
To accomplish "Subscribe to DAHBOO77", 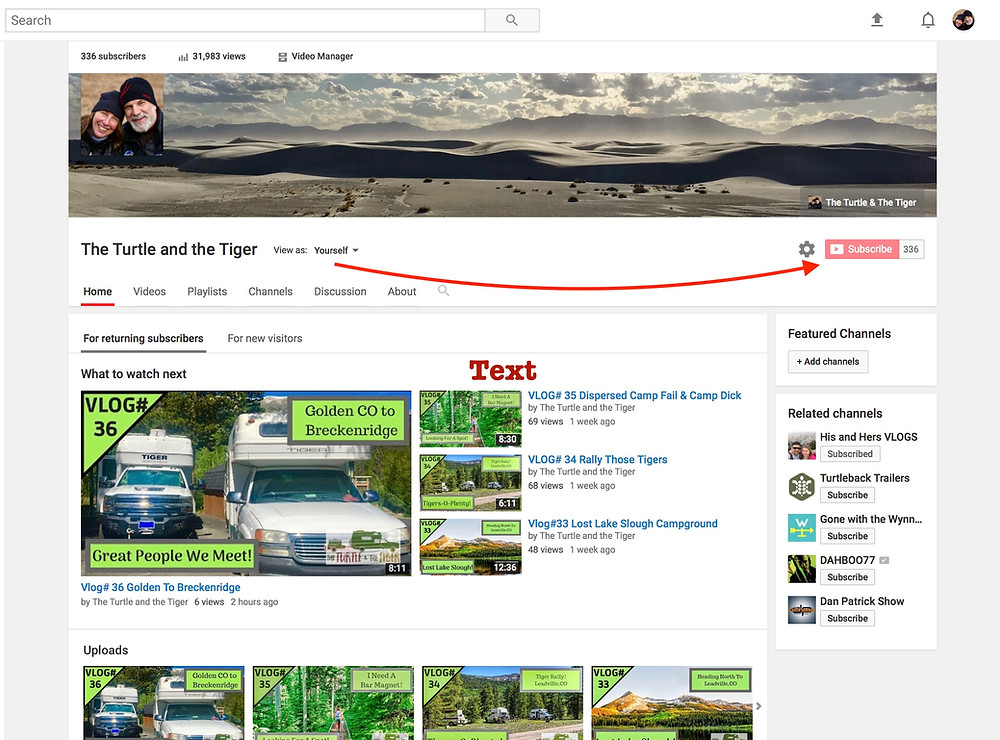I will point(847,577).
